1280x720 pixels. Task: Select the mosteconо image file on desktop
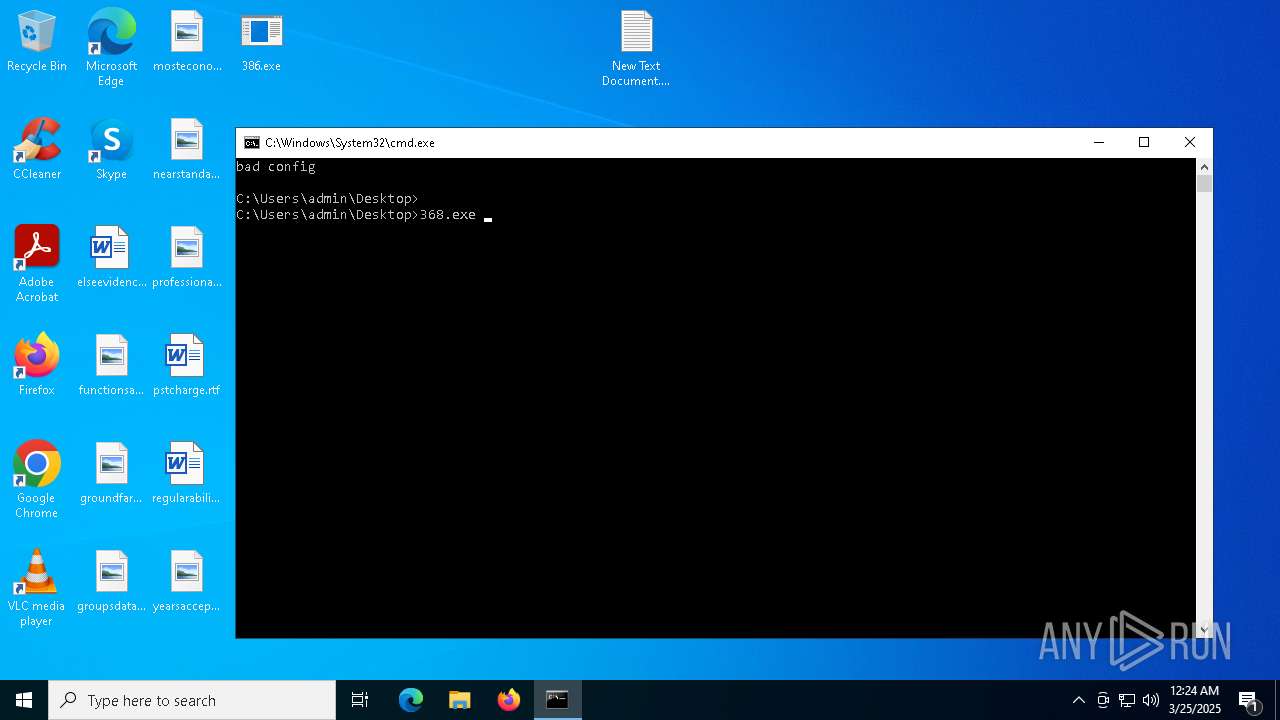point(187,42)
